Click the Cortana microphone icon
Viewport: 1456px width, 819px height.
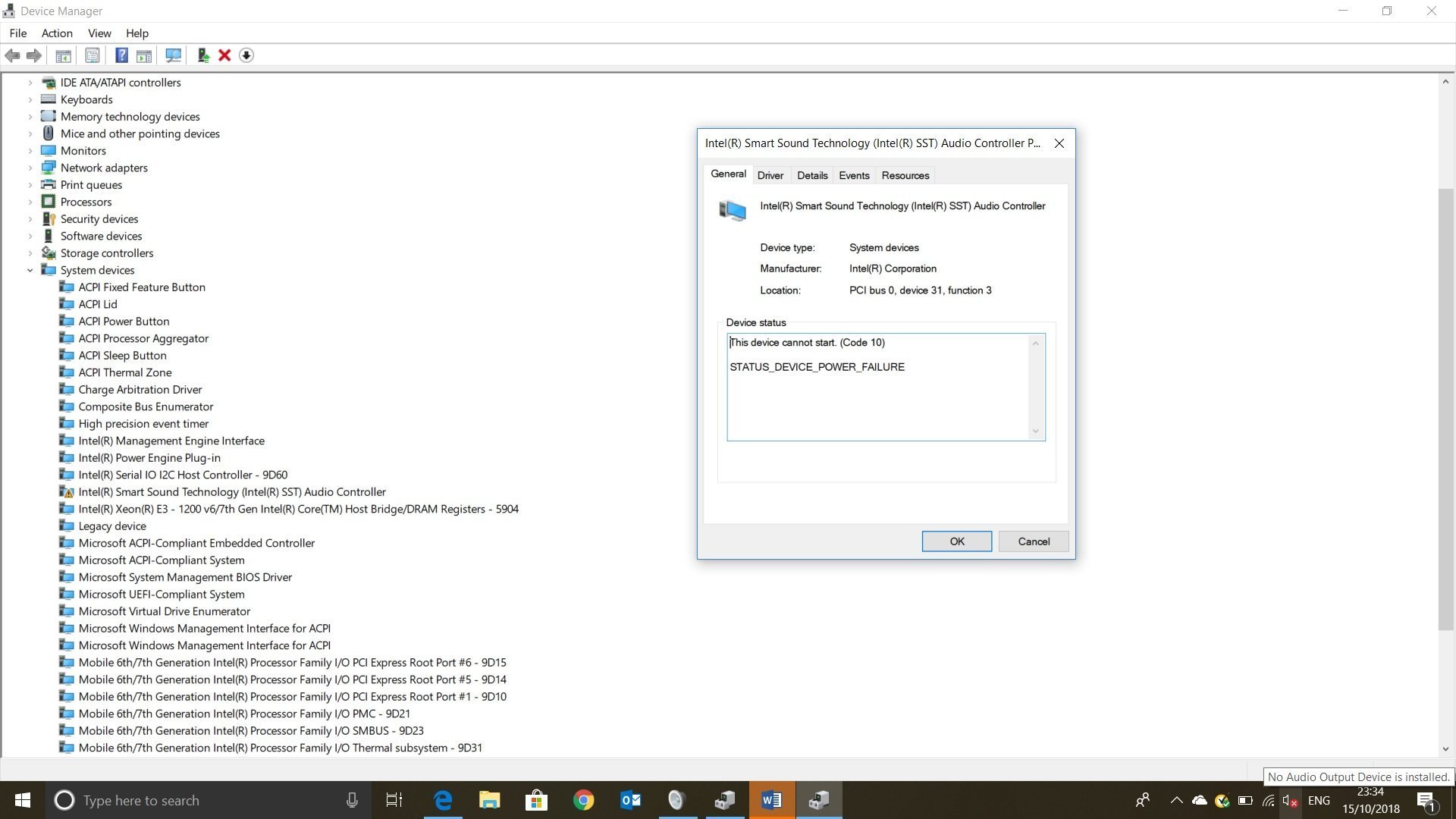point(352,800)
